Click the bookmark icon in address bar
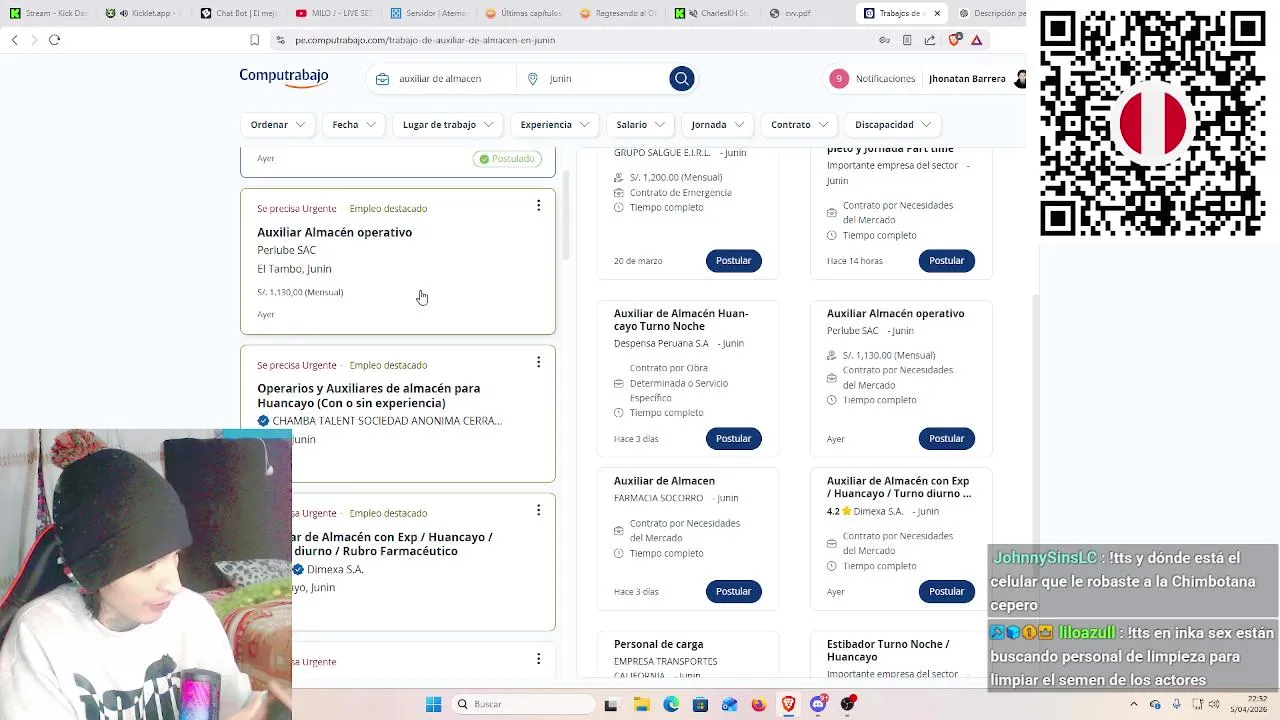 254,40
